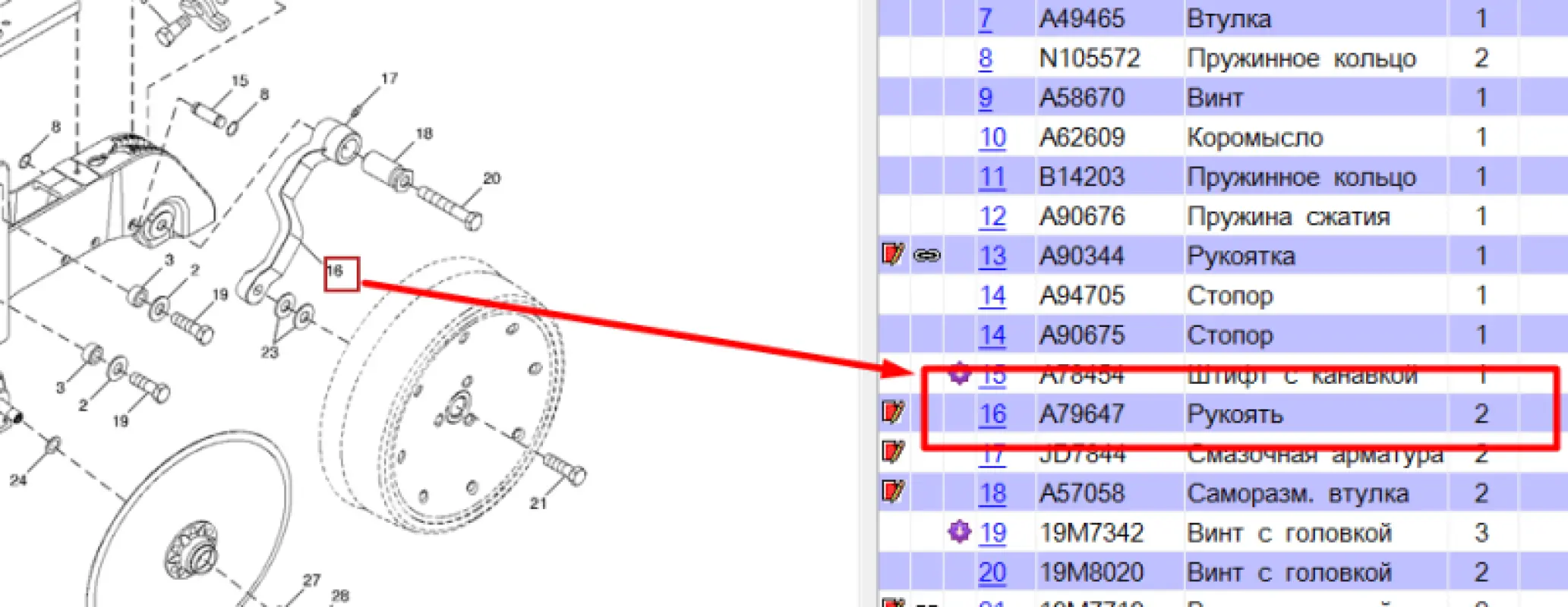This screenshot has width=1568, height=607.
Task: Select part number A94705
Action: [1081, 296]
